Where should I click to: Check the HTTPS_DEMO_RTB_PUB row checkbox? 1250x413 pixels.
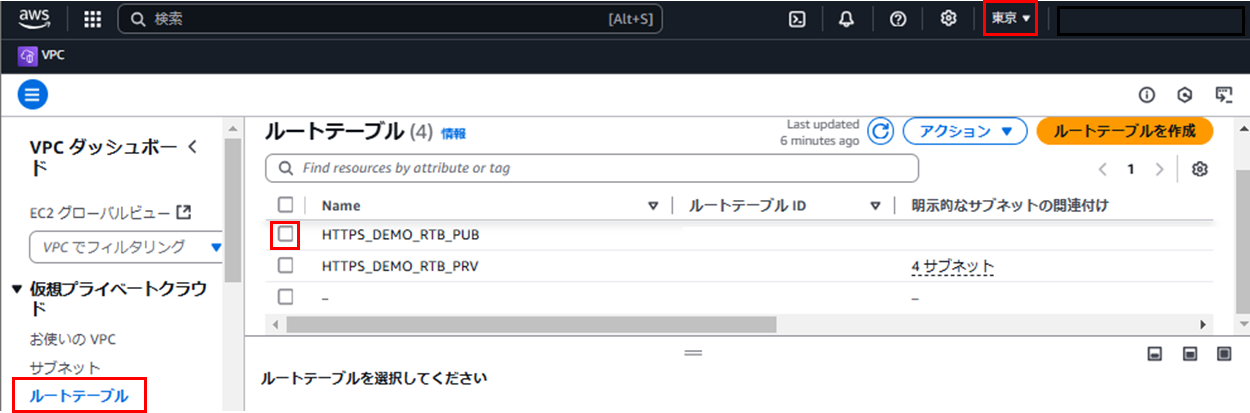[286, 235]
